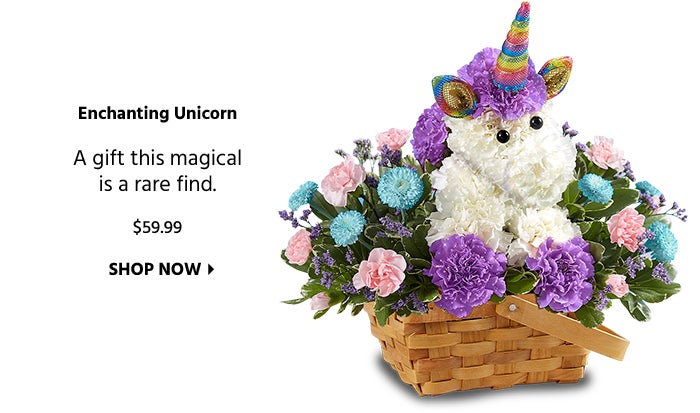Open the Enchanting Unicorn product title
This screenshot has width=700, height=413.
tap(157, 113)
